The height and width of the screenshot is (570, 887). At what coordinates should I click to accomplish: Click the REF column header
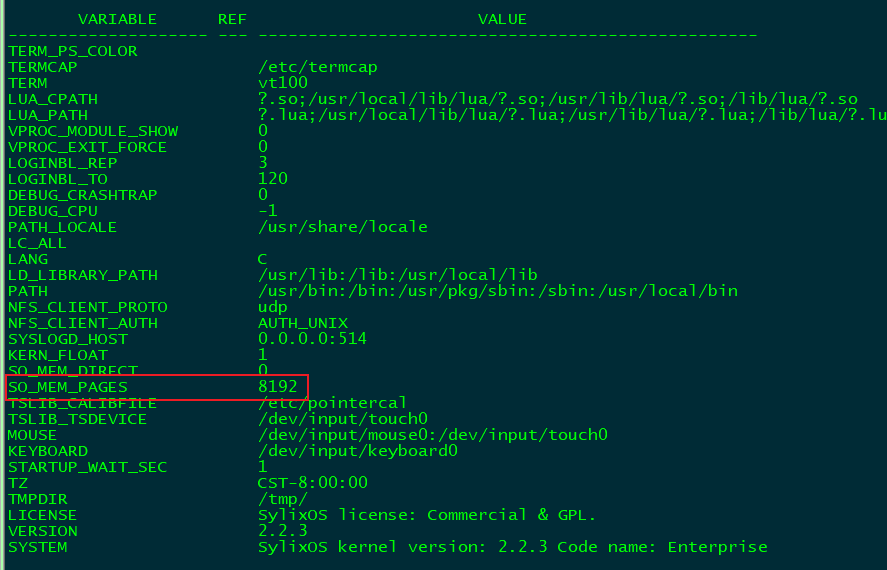[x=232, y=19]
